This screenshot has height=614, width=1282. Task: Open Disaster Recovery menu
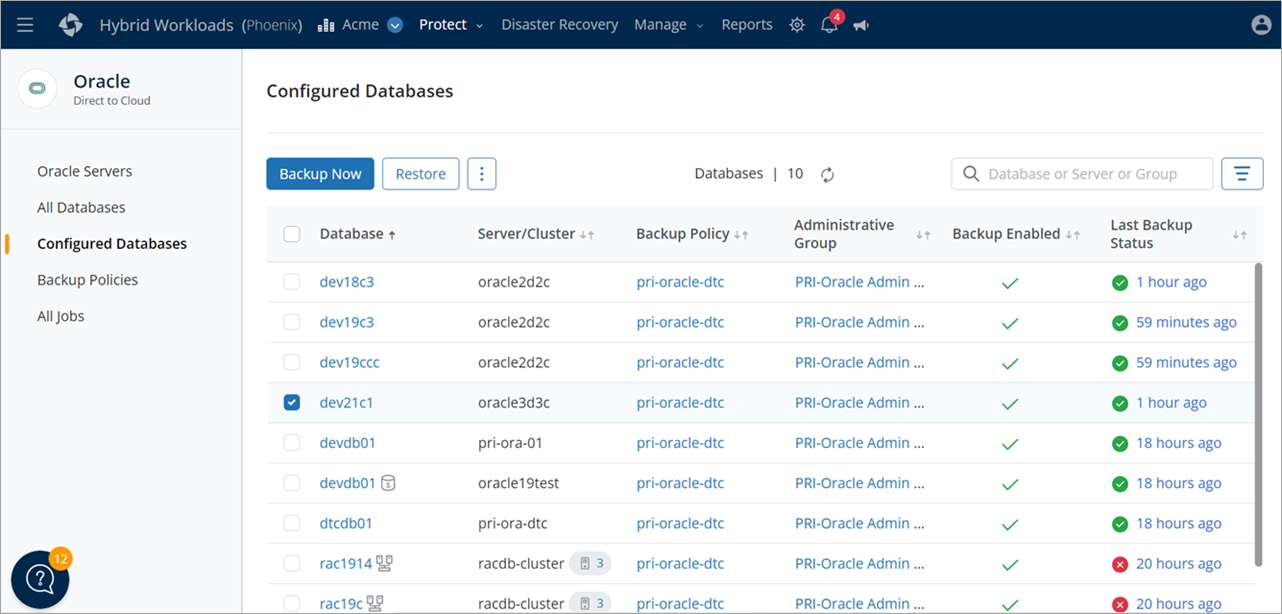point(560,25)
